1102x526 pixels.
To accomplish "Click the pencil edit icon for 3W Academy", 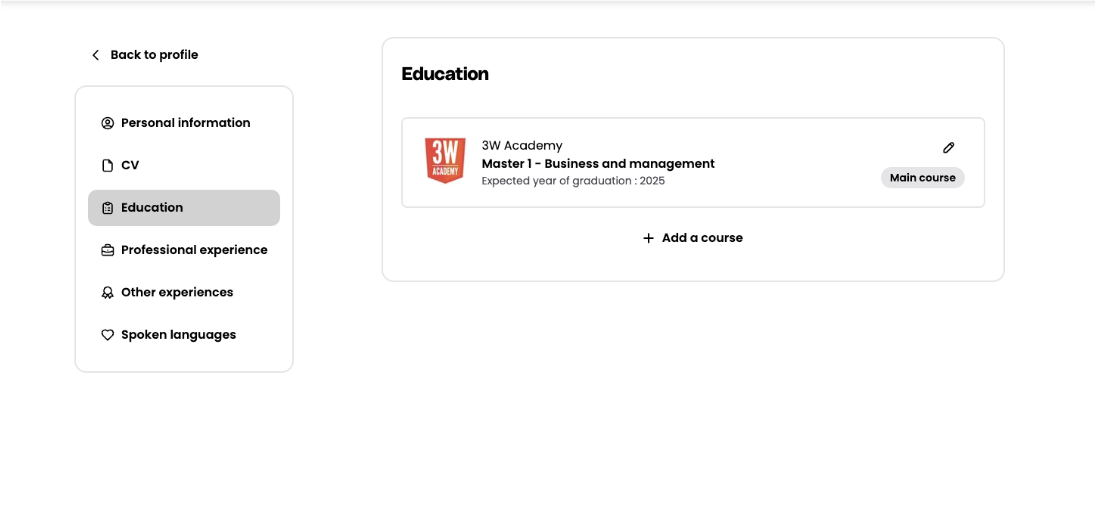I will pyautogui.click(x=949, y=148).
